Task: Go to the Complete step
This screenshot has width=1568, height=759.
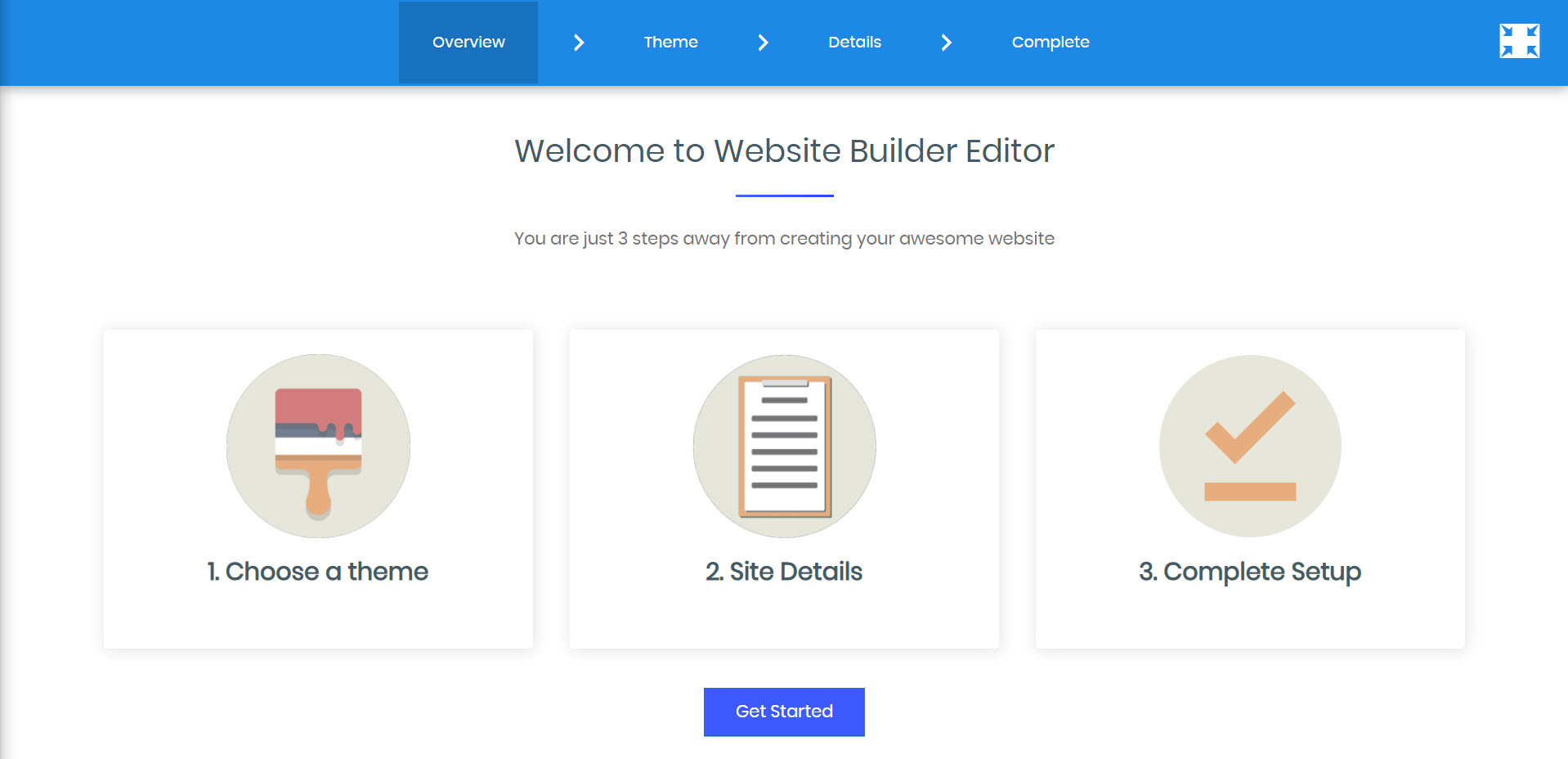Action: coord(1050,43)
